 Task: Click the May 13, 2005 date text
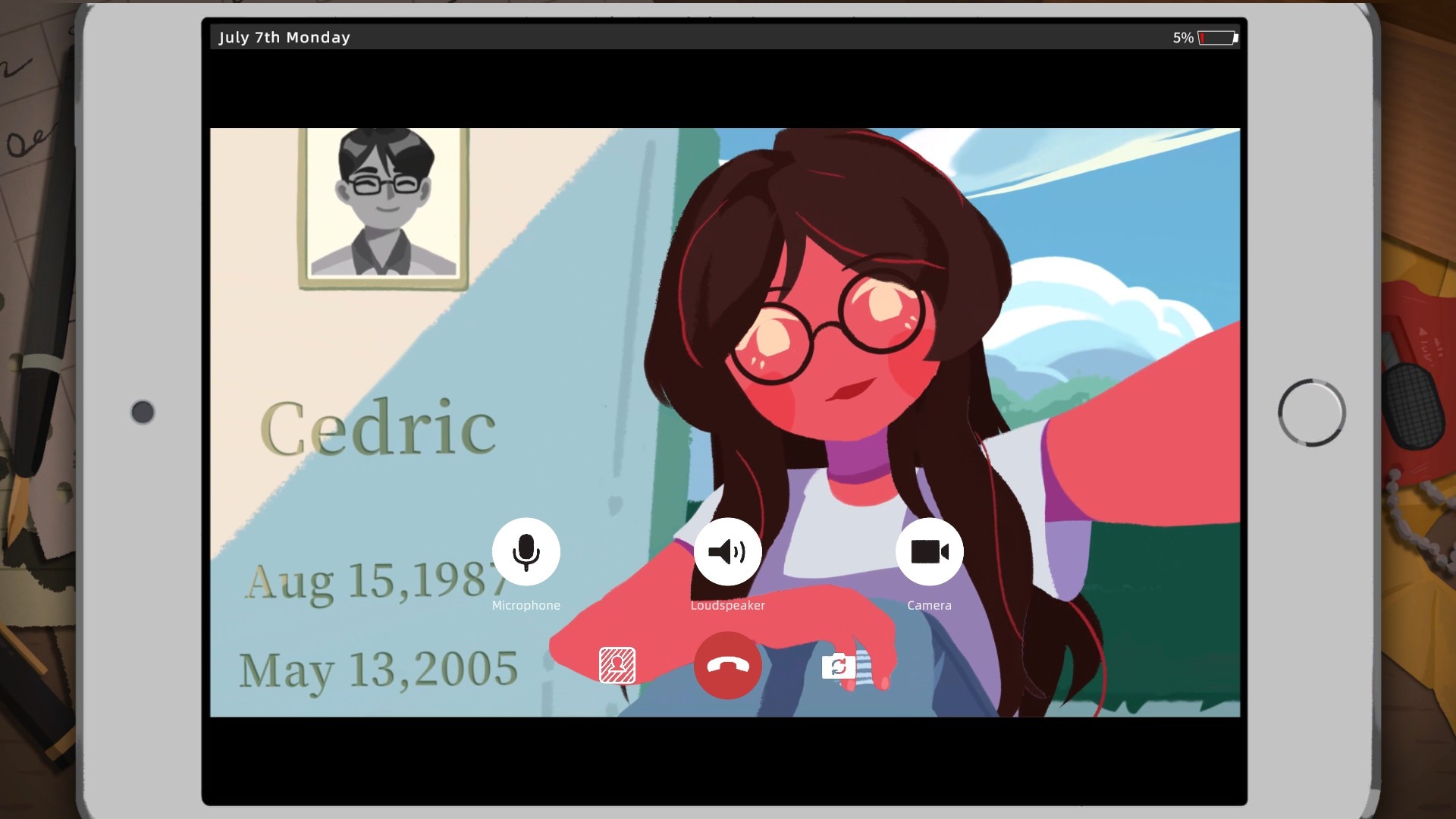(x=378, y=670)
